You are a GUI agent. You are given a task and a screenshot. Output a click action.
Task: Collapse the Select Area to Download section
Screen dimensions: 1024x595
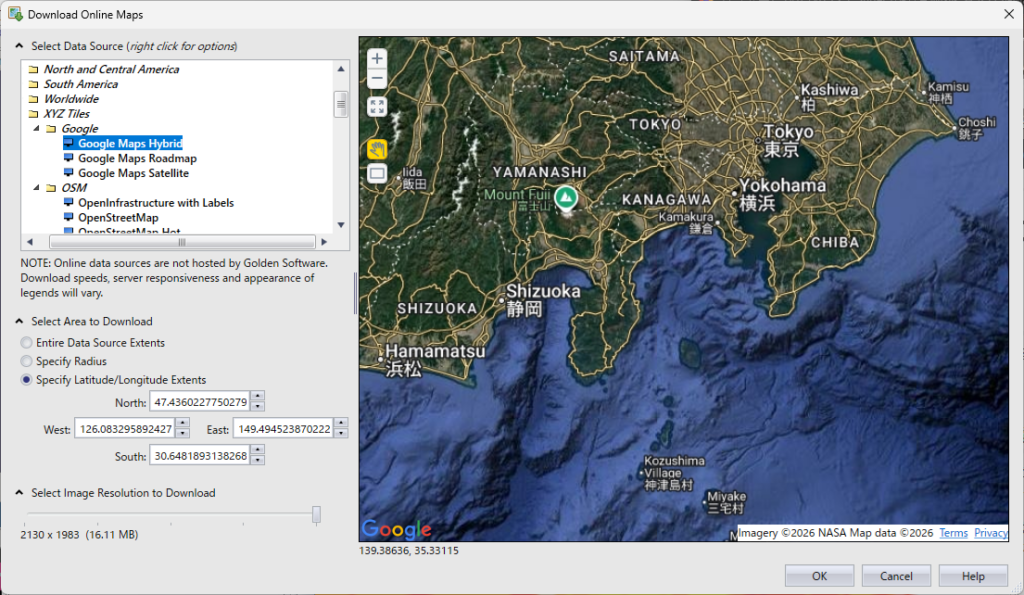(x=19, y=321)
